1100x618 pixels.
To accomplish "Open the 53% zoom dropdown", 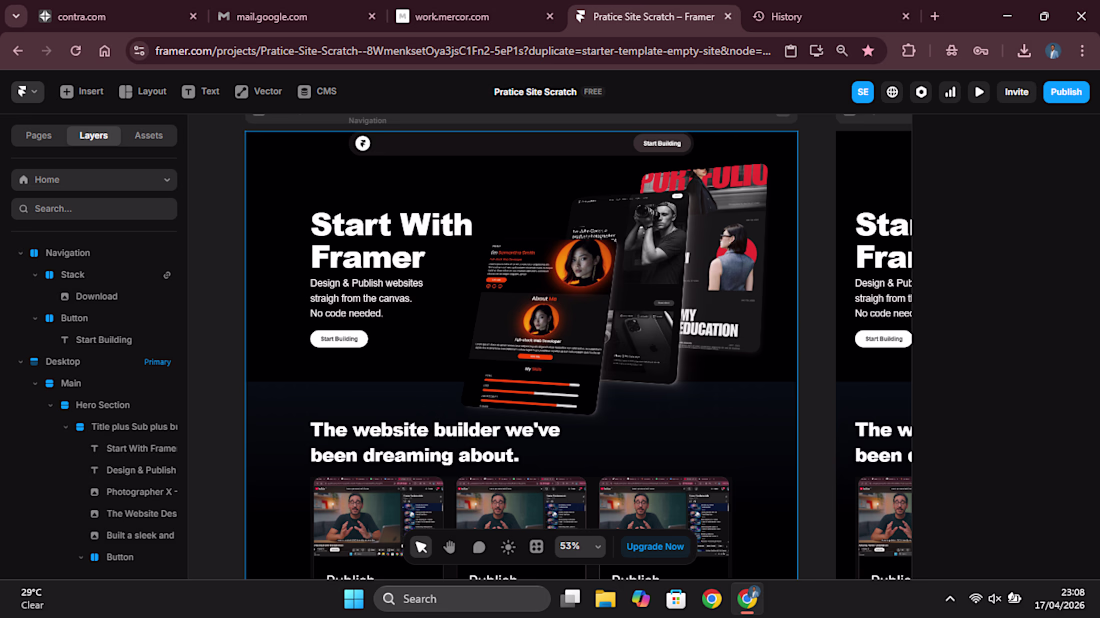I will click(x=580, y=546).
